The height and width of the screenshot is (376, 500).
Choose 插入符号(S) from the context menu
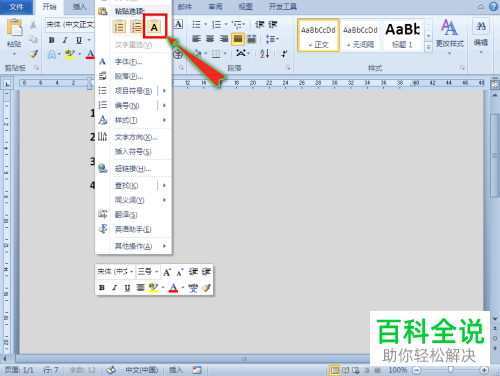(x=133, y=152)
